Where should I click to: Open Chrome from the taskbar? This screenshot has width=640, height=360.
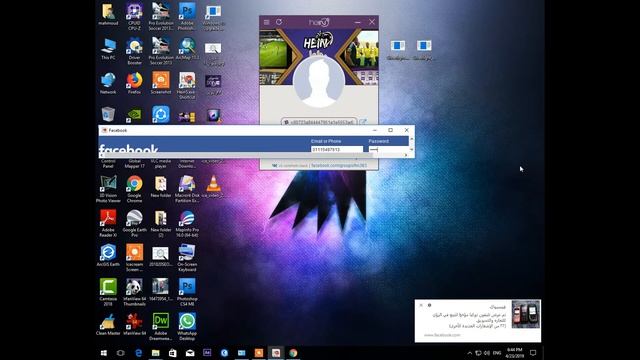coord(293,353)
